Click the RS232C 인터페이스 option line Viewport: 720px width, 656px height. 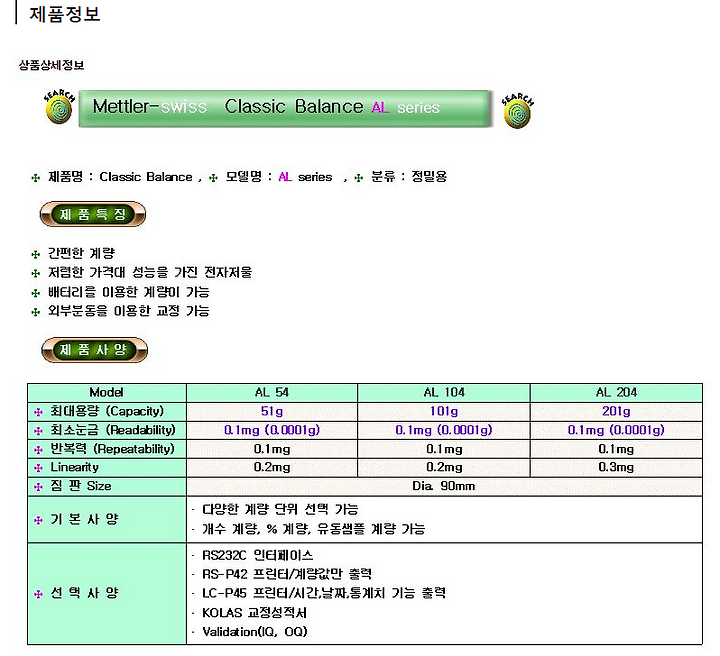[x=258, y=556]
